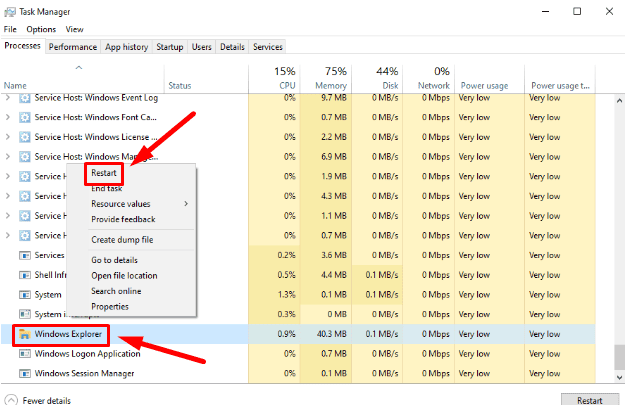Expand Service Host: Windows License row
This screenshot has height=405, width=626.
click(8, 137)
